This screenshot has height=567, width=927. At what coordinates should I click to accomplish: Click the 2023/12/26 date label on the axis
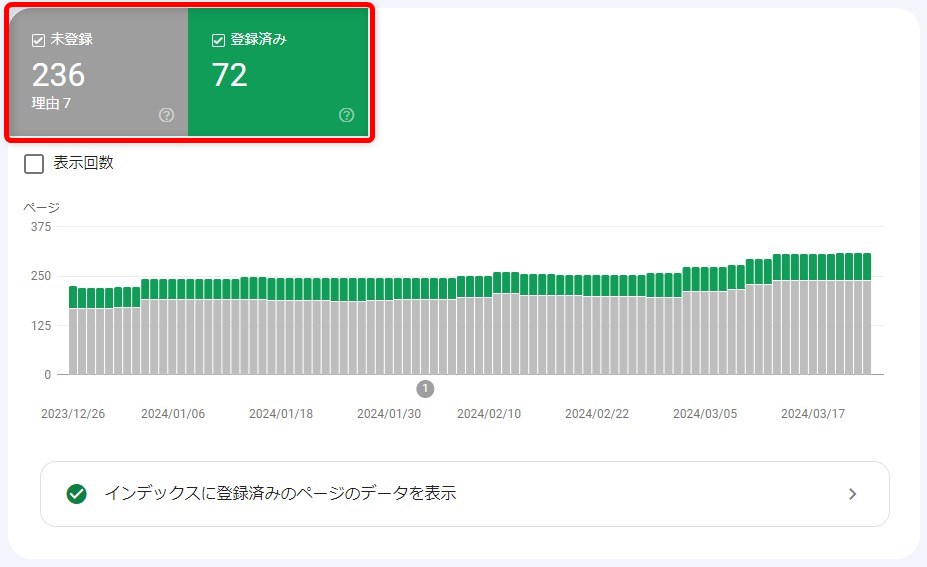(x=73, y=414)
